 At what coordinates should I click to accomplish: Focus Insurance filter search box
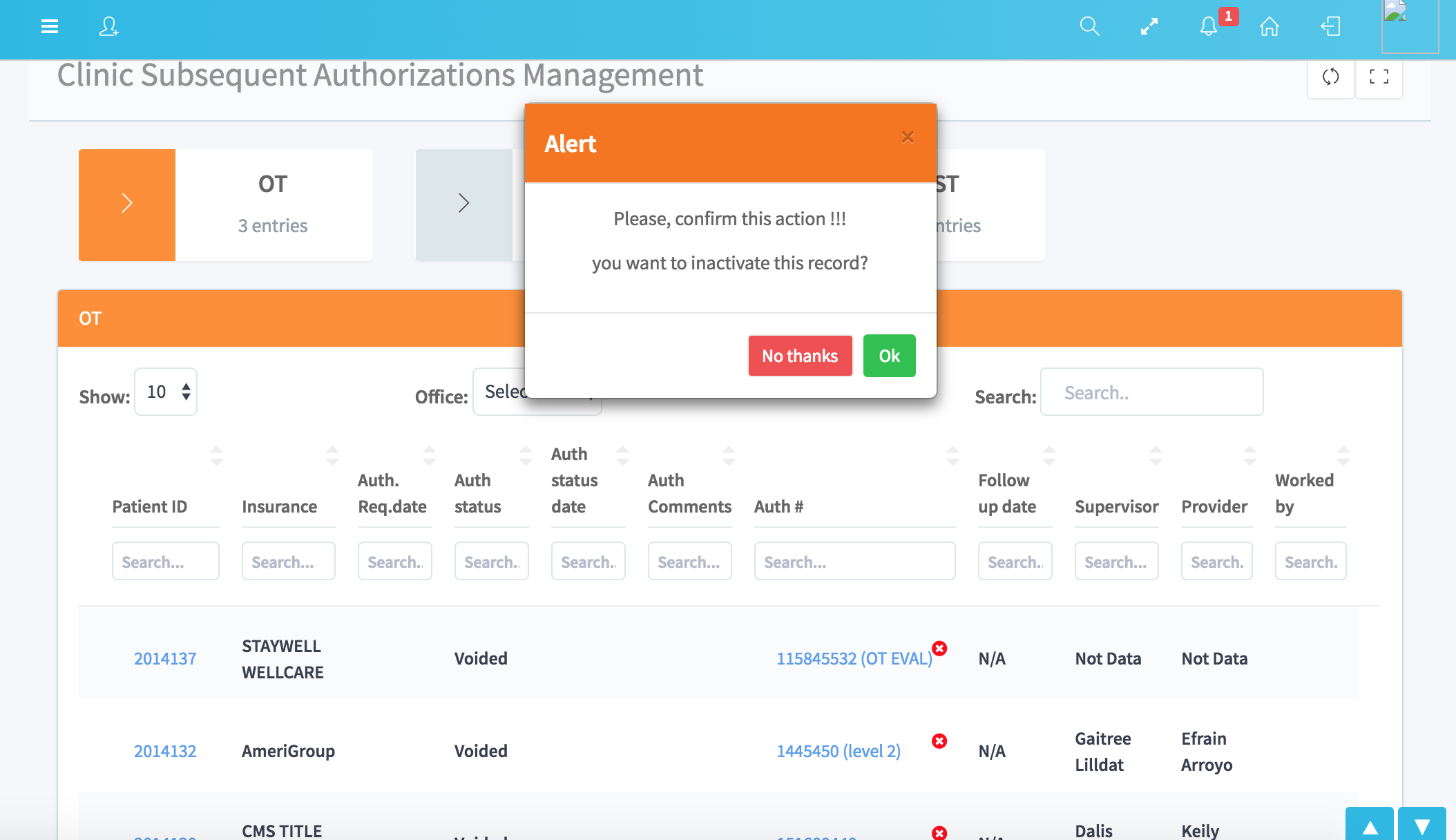tap(289, 561)
